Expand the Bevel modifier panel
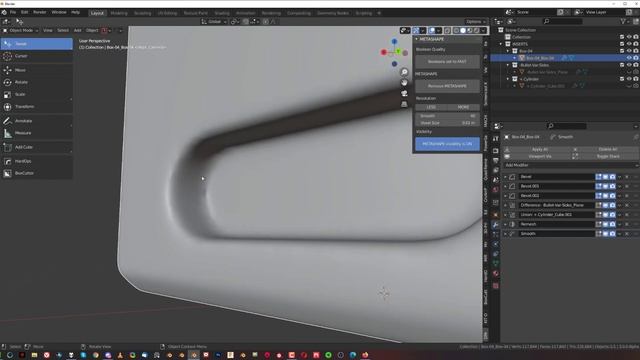 pyautogui.click(x=505, y=177)
